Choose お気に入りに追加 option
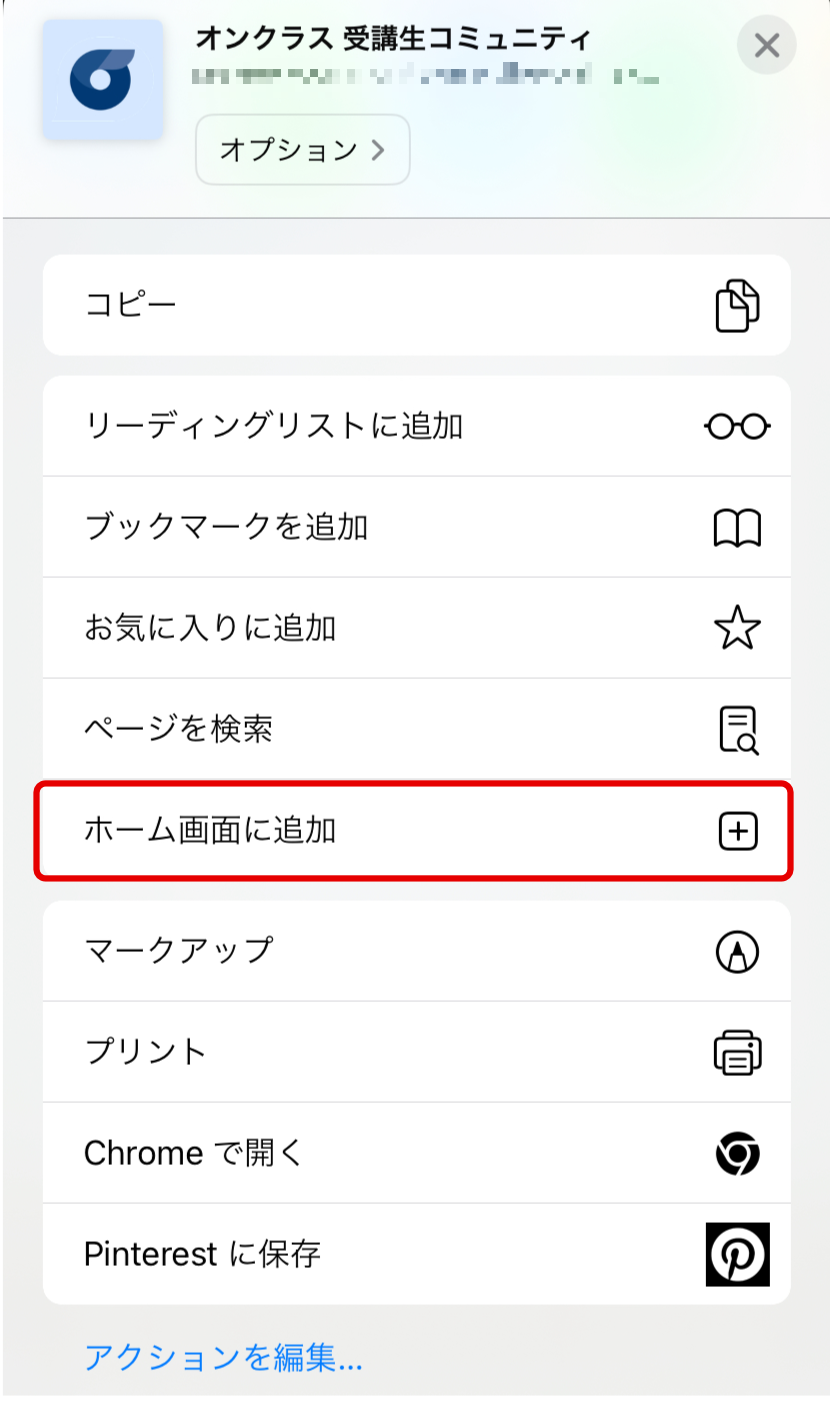This screenshot has width=830, height=1404. [417, 629]
